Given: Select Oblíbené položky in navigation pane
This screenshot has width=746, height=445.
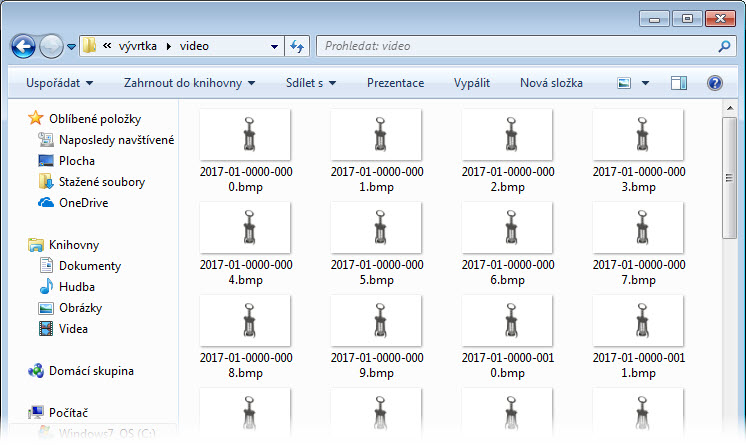Looking at the screenshot, I should click(95, 119).
